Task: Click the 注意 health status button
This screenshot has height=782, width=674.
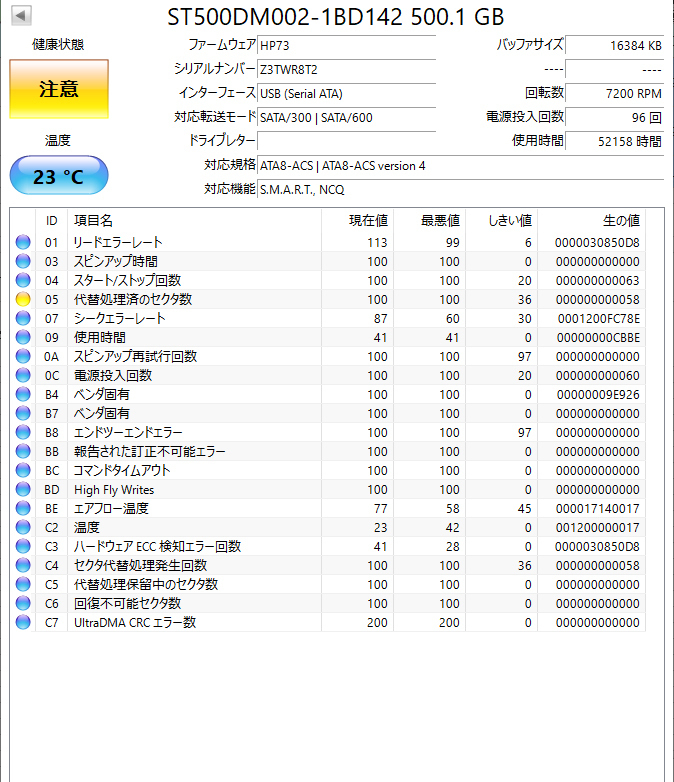Action: click(59, 89)
